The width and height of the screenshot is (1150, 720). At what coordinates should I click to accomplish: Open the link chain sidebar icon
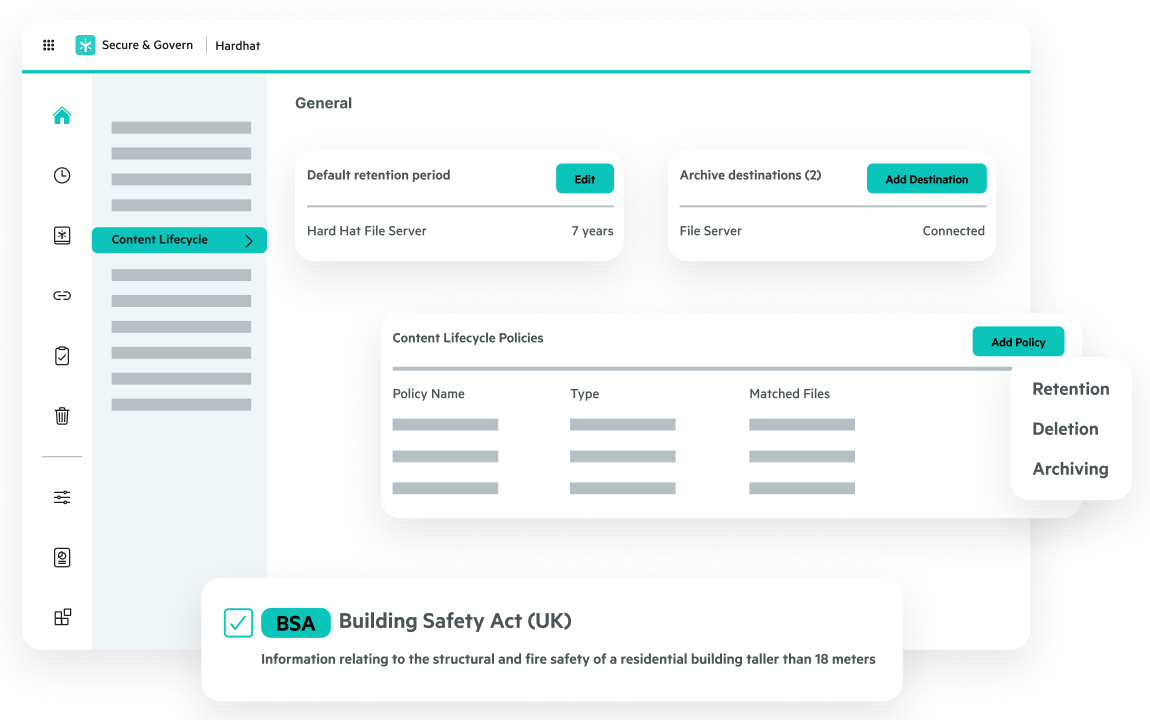[x=62, y=295]
